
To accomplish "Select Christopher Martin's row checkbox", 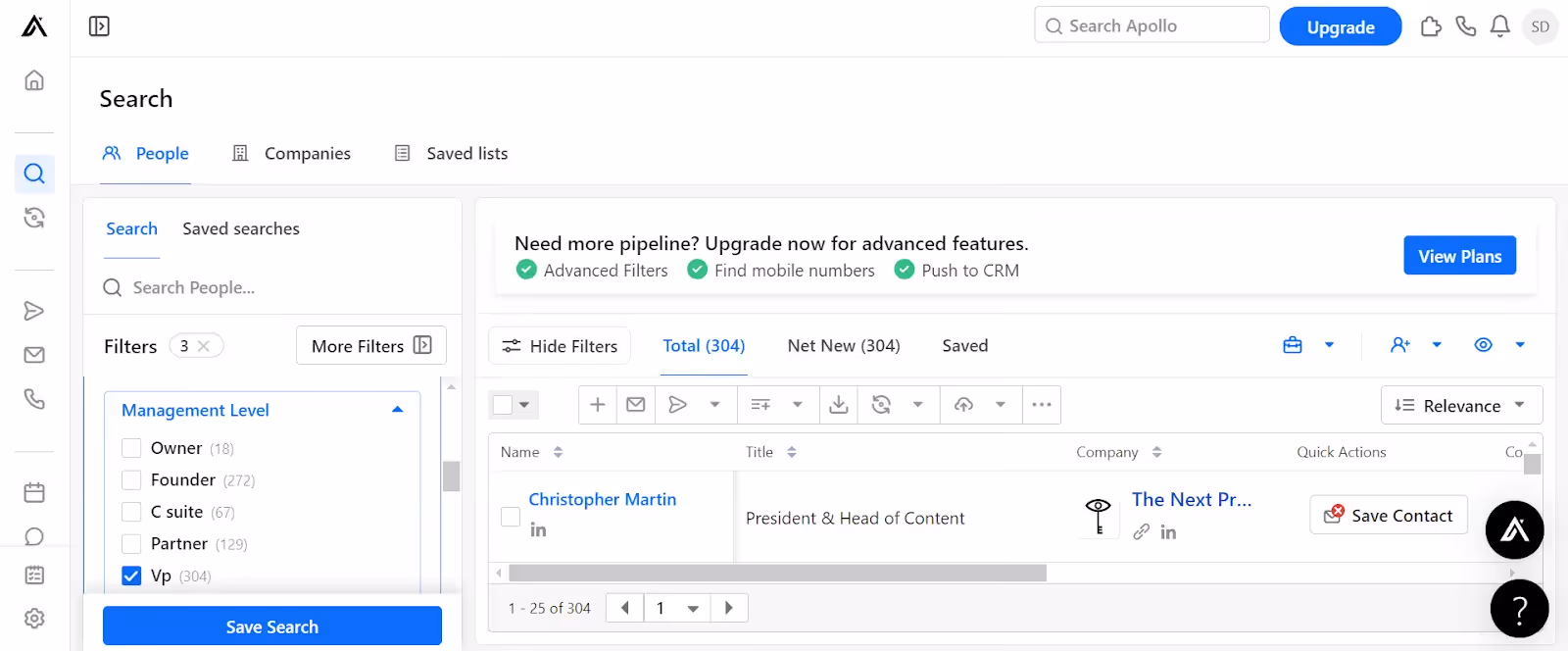I will coord(511,517).
